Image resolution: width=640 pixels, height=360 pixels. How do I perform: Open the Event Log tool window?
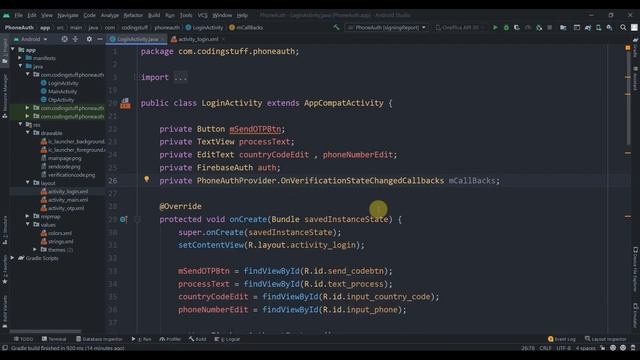pyautogui.click(x=561, y=339)
